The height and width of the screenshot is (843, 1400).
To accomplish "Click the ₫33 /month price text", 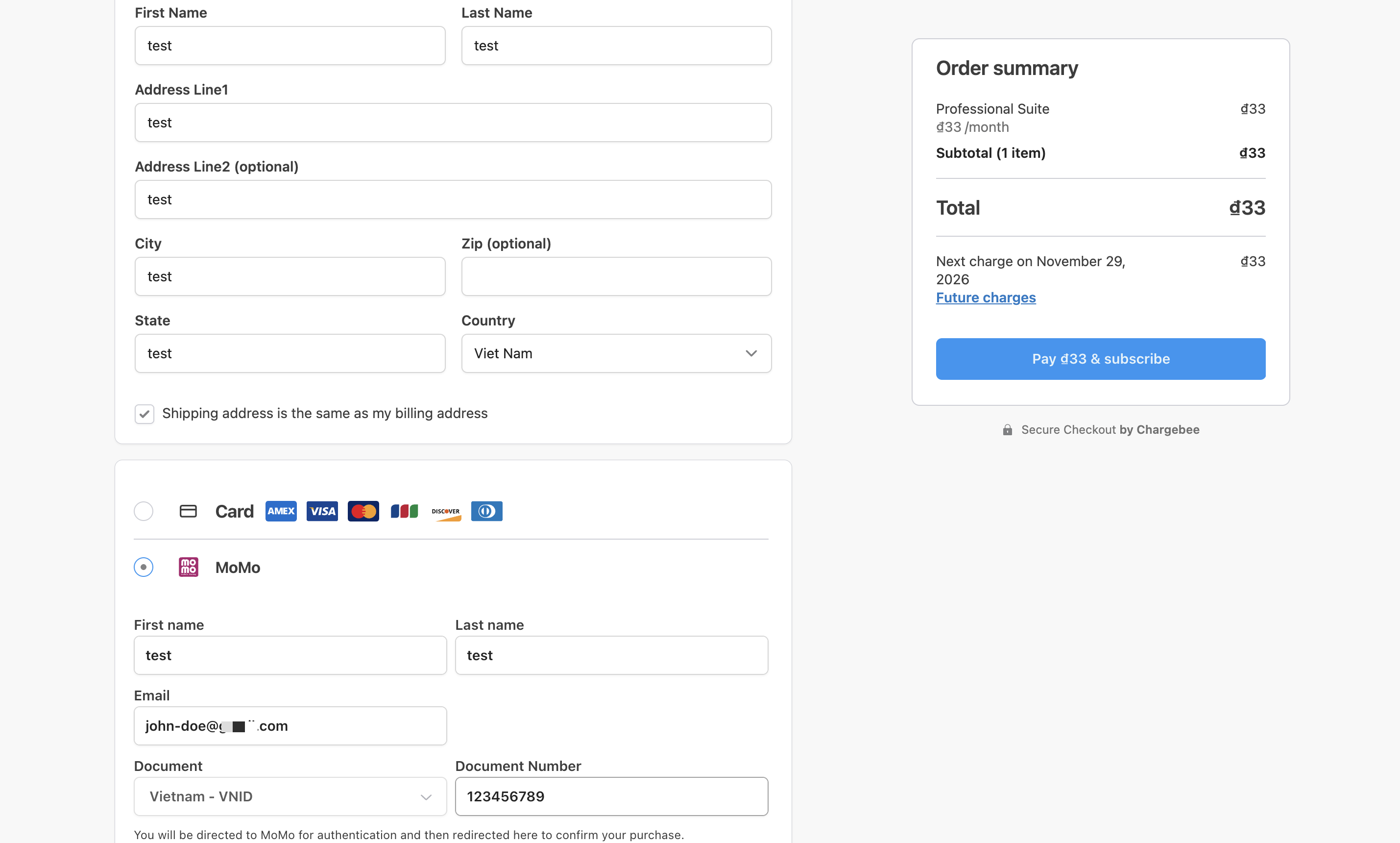I will click(972, 127).
